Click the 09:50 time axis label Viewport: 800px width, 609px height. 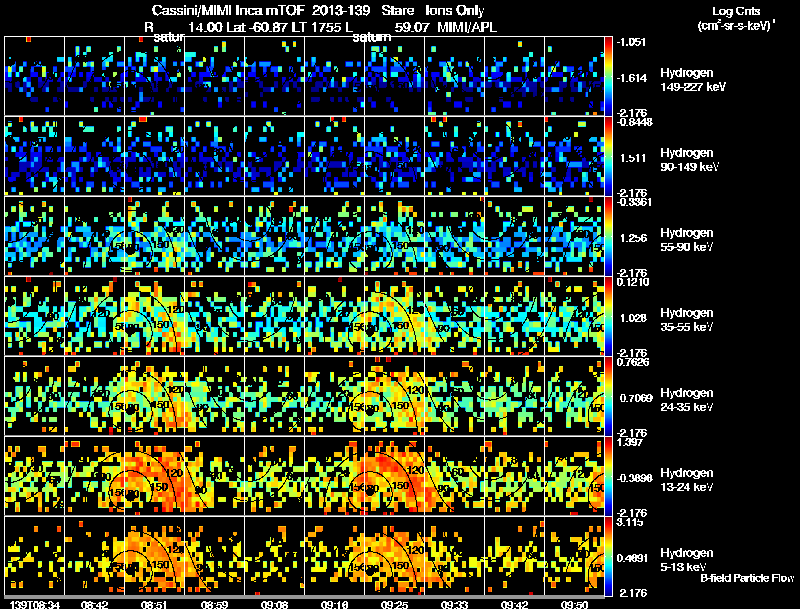[x=574, y=604]
